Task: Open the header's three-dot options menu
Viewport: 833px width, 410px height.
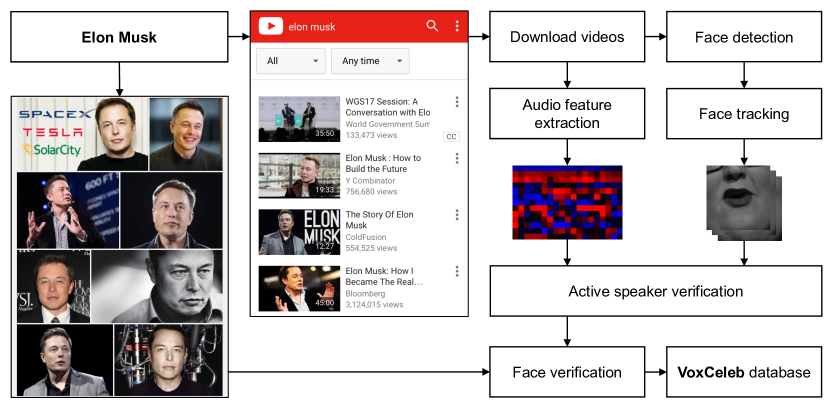Action: click(457, 26)
